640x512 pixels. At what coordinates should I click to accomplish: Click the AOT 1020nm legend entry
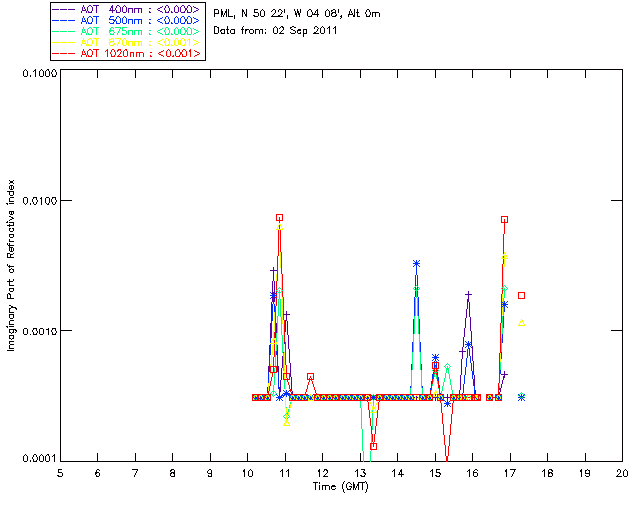(x=127, y=53)
